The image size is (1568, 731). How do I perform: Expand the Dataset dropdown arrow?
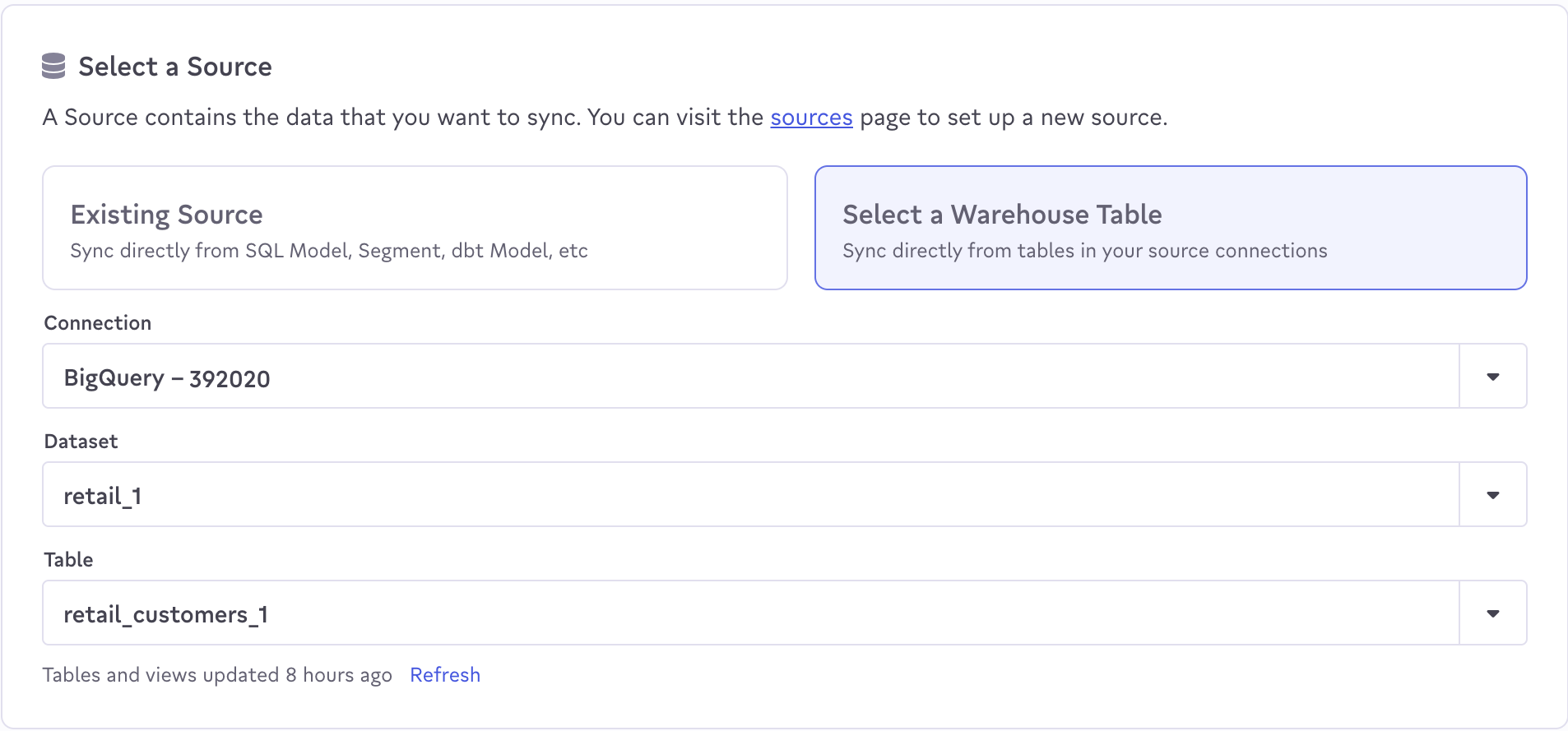coord(1492,495)
